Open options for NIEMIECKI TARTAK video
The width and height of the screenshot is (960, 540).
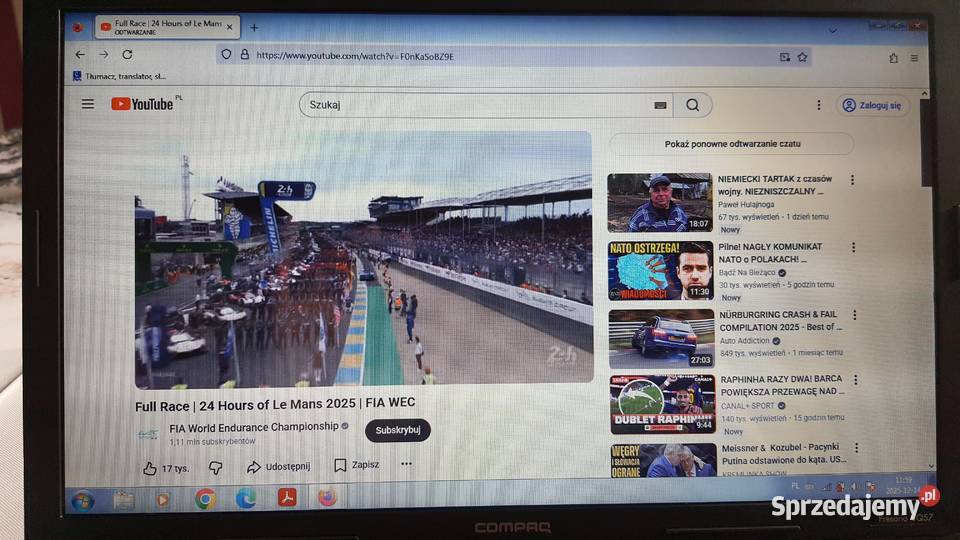[x=852, y=180]
